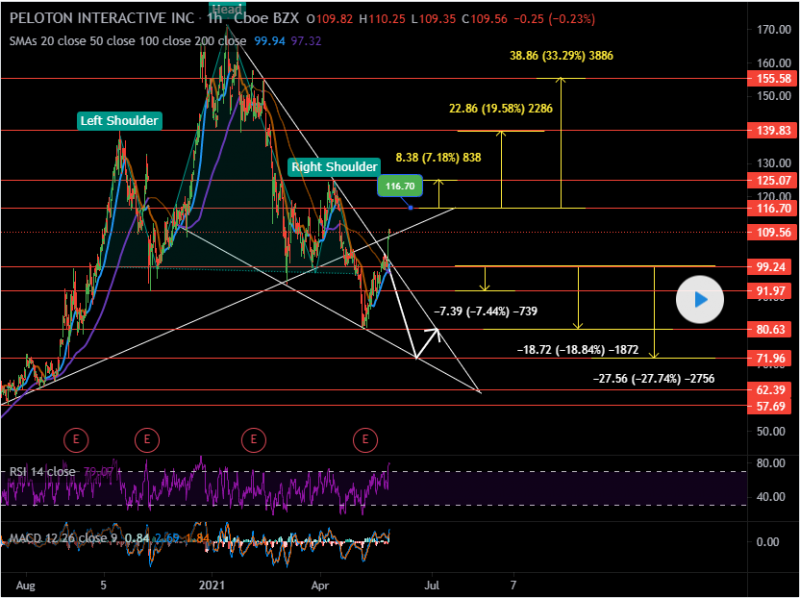Click the 125.07 price level label

(771, 180)
